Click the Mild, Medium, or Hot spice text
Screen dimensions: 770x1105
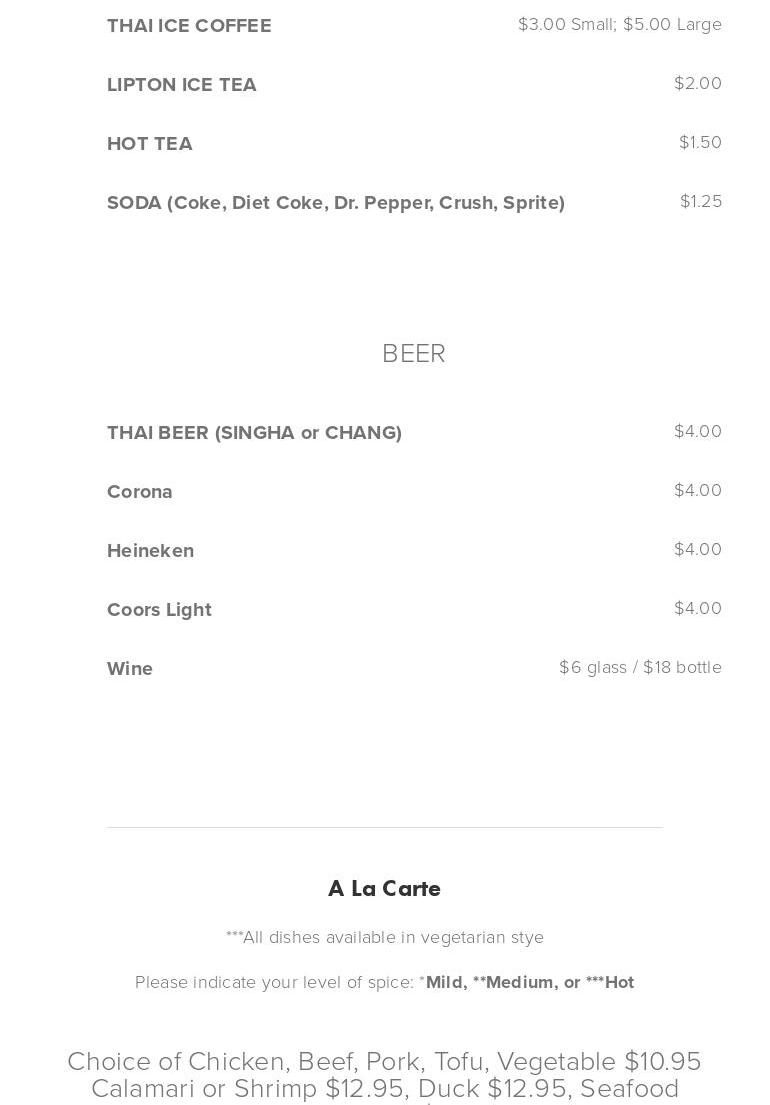click(529, 982)
